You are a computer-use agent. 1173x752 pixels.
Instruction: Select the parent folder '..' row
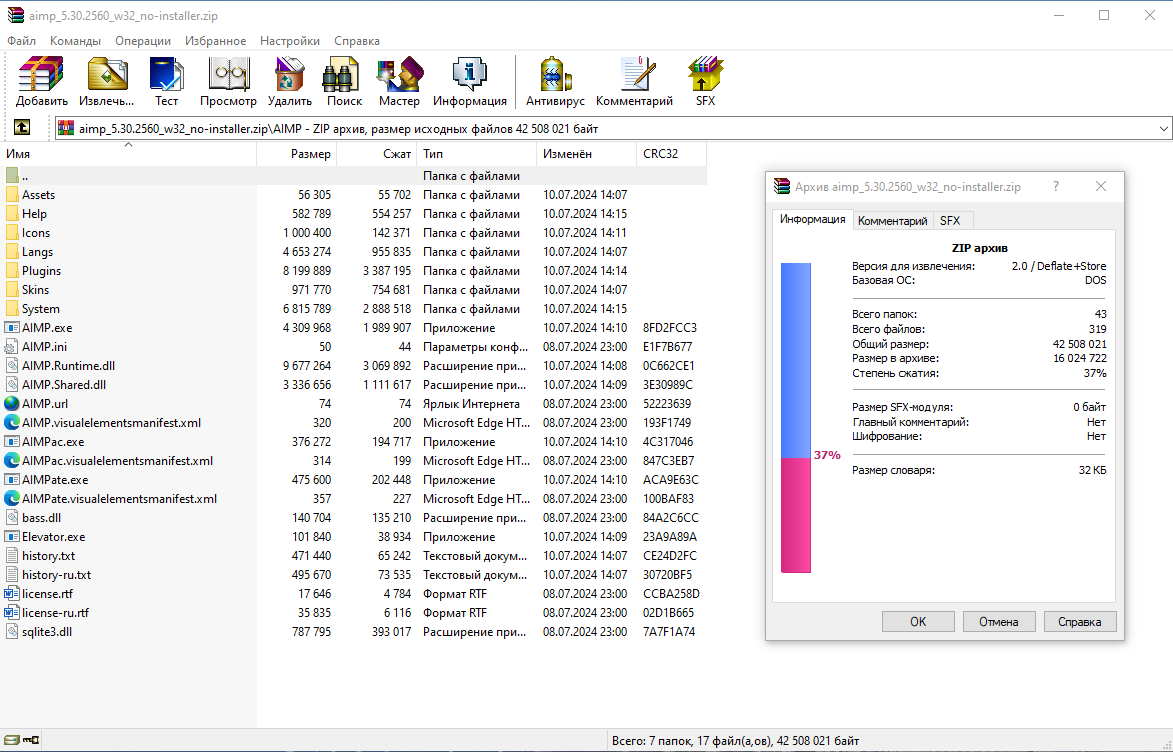tap(353, 176)
